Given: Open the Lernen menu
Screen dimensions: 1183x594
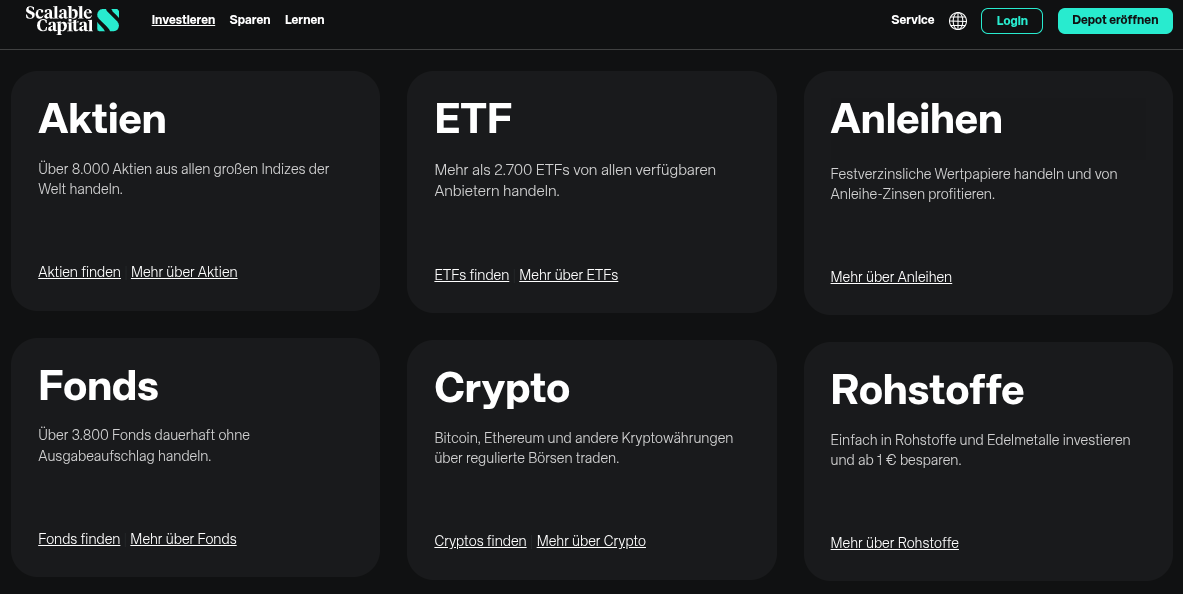Looking at the screenshot, I should pos(304,20).
